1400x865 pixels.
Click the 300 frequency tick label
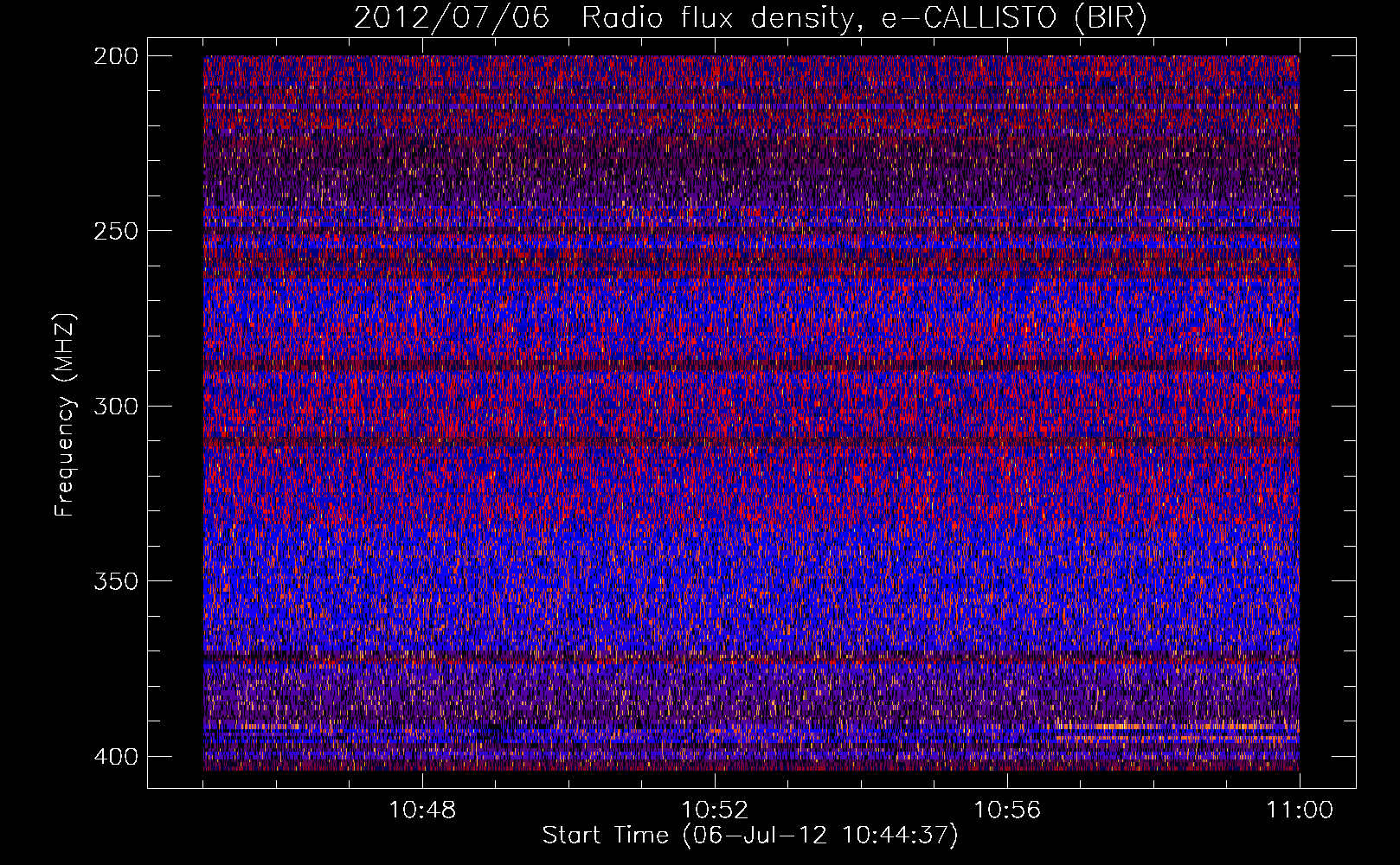pos(115,406)
